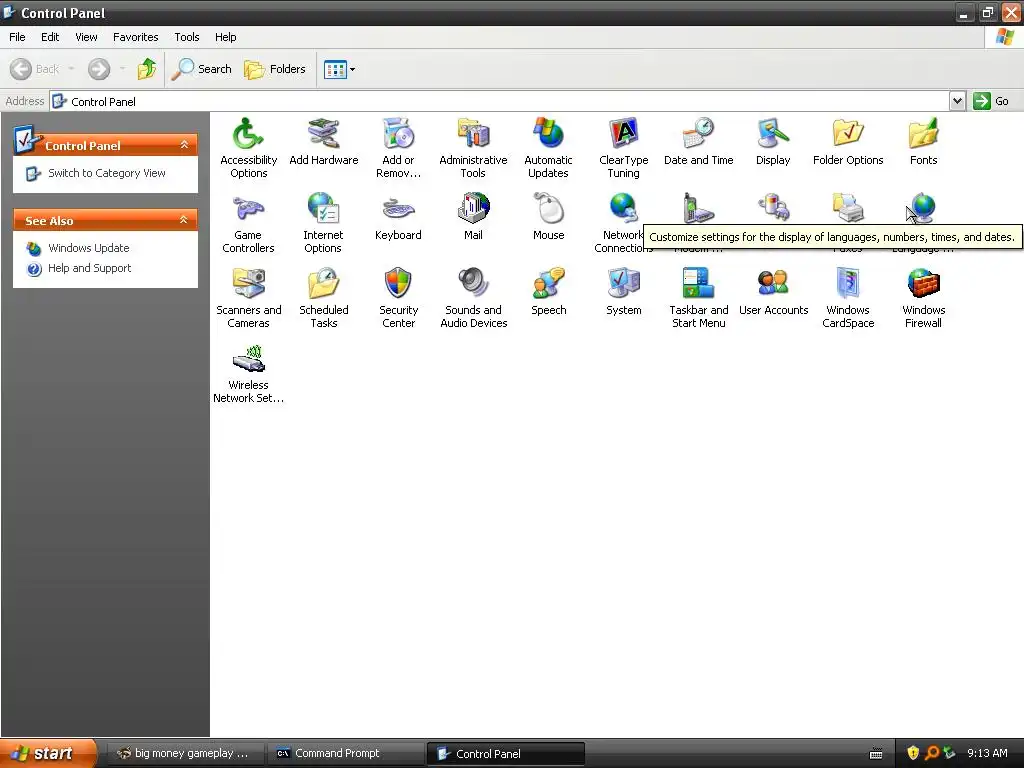Open Automatic Updates settings
The height and width of the screenshot is (768, 1024).
pyautogui.click(x=548, y=148)
